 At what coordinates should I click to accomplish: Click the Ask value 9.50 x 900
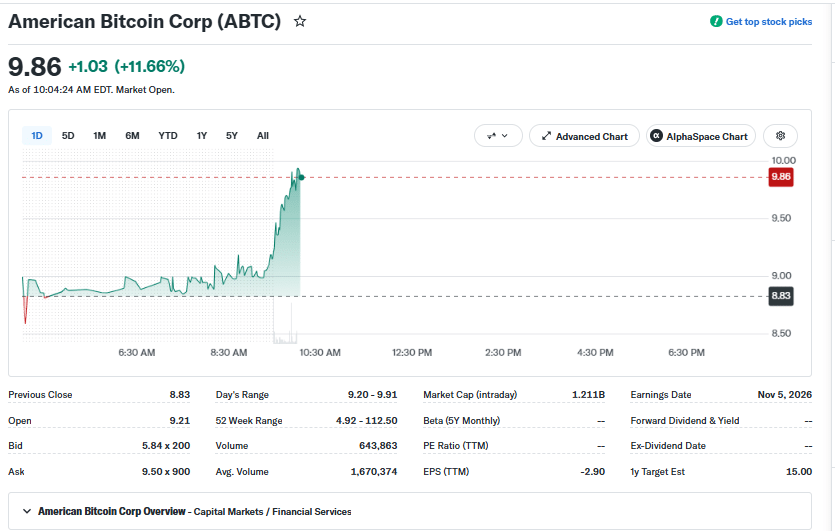(166, 472)
